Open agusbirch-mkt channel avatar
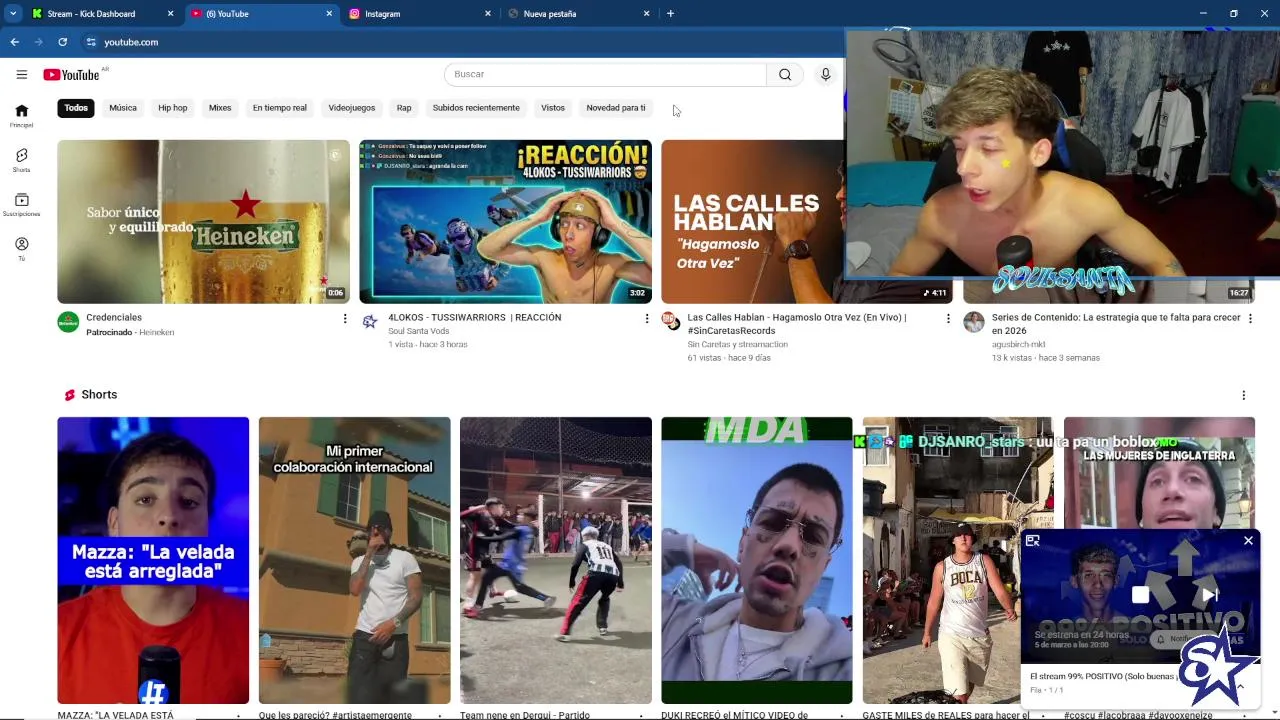The height and width of the screenshot is (720, 1280). [x=973, y=322]
